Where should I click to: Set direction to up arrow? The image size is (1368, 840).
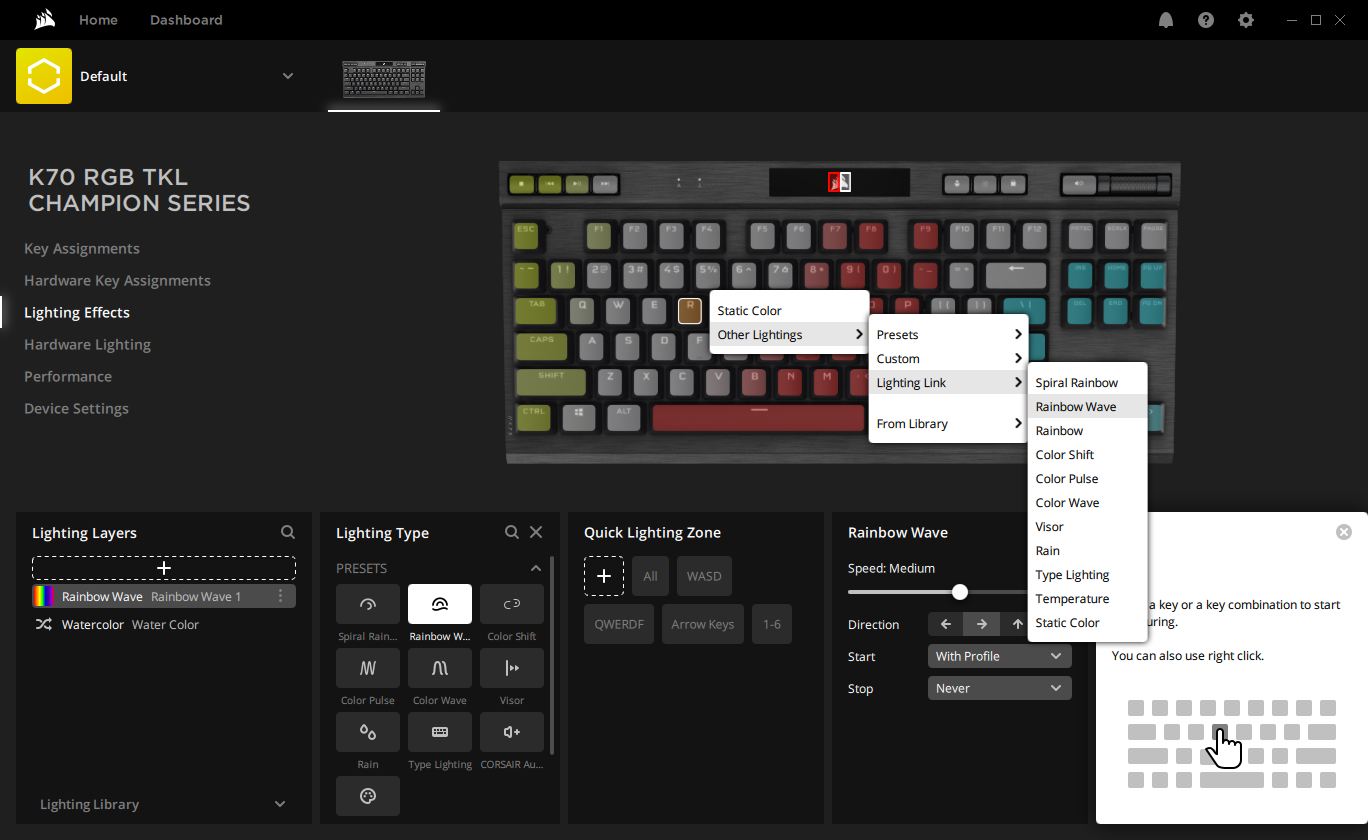[x=1017, y=624]
